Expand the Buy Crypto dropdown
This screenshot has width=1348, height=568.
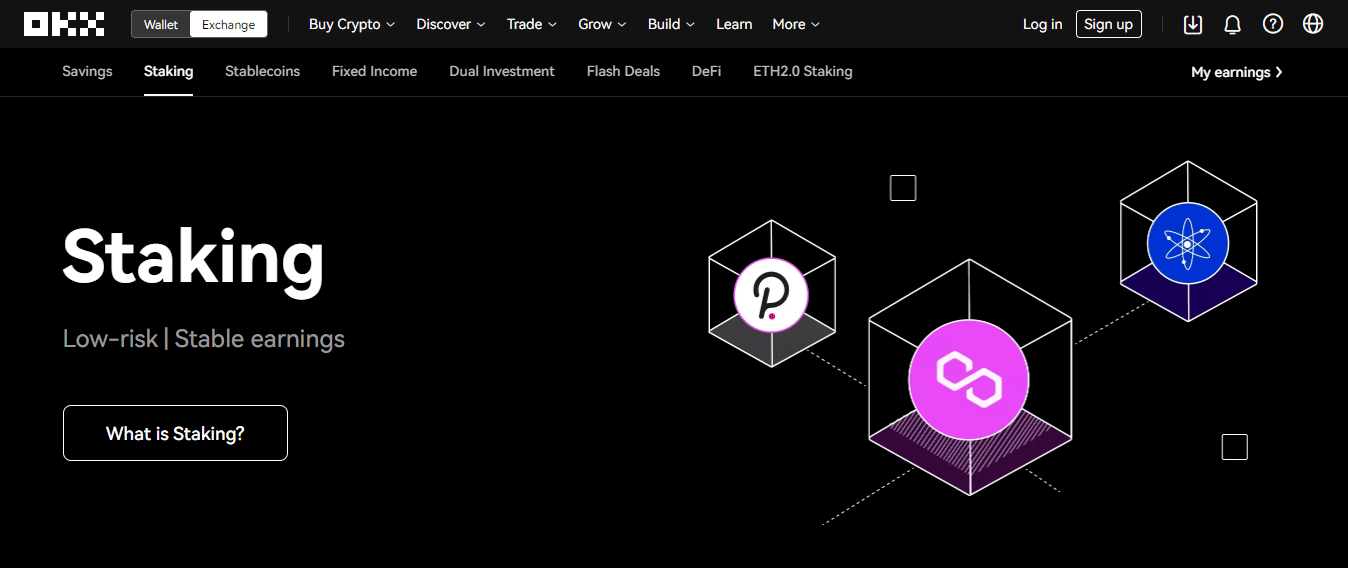(x=352, y=24)
